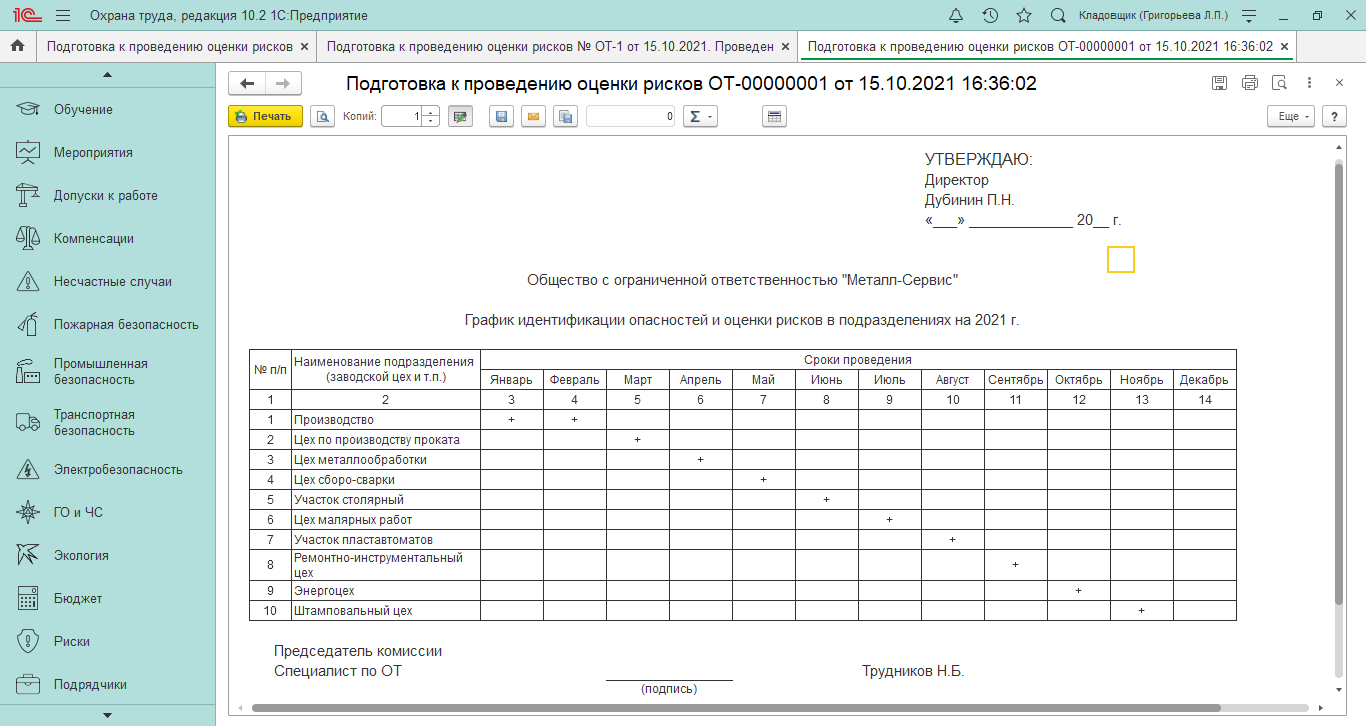
Task: Click Транспортная безопасность truck icon
Action: 28,423
